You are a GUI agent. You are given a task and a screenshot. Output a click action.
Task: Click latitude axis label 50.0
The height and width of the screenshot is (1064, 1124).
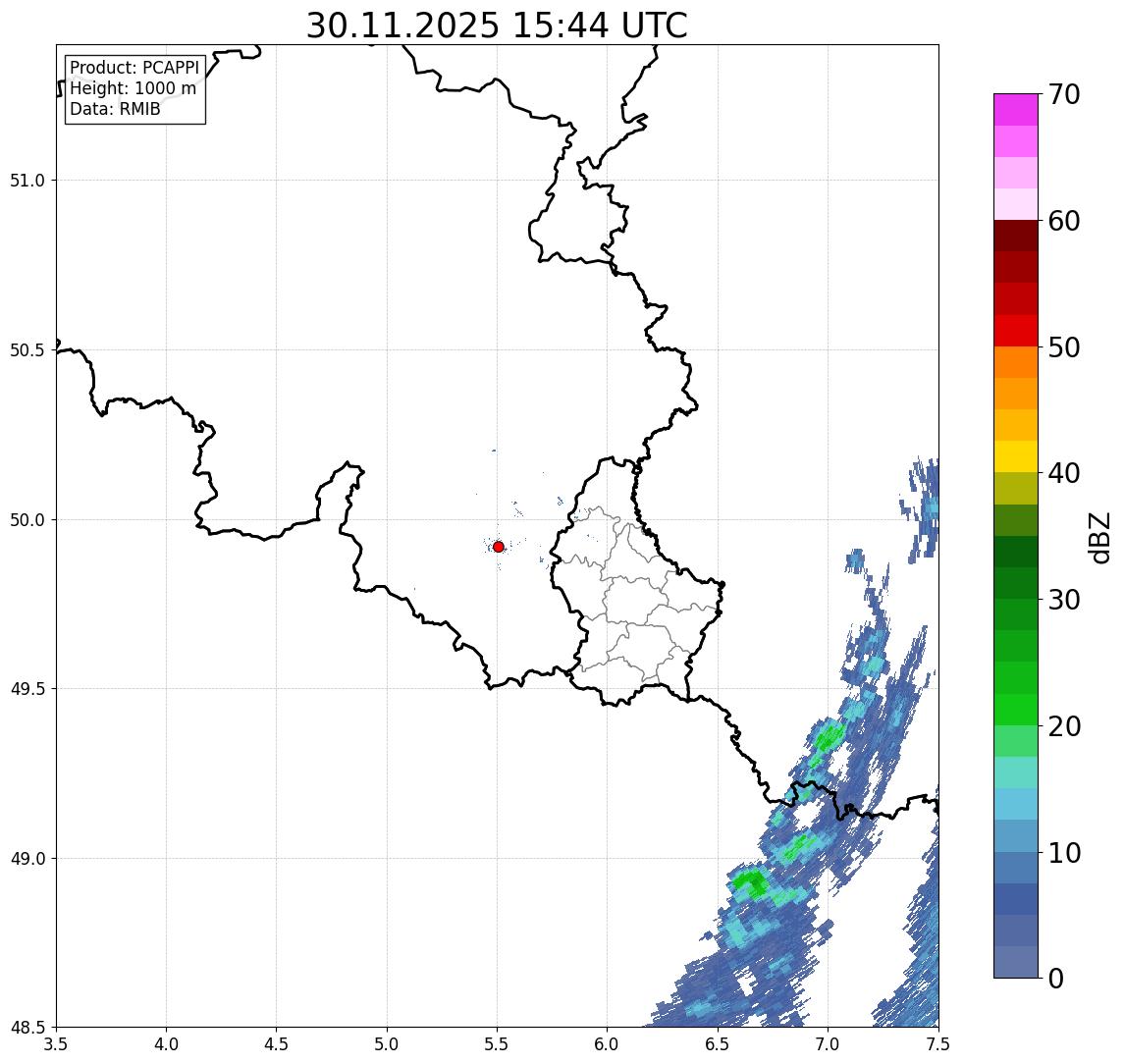click(27, 520)
